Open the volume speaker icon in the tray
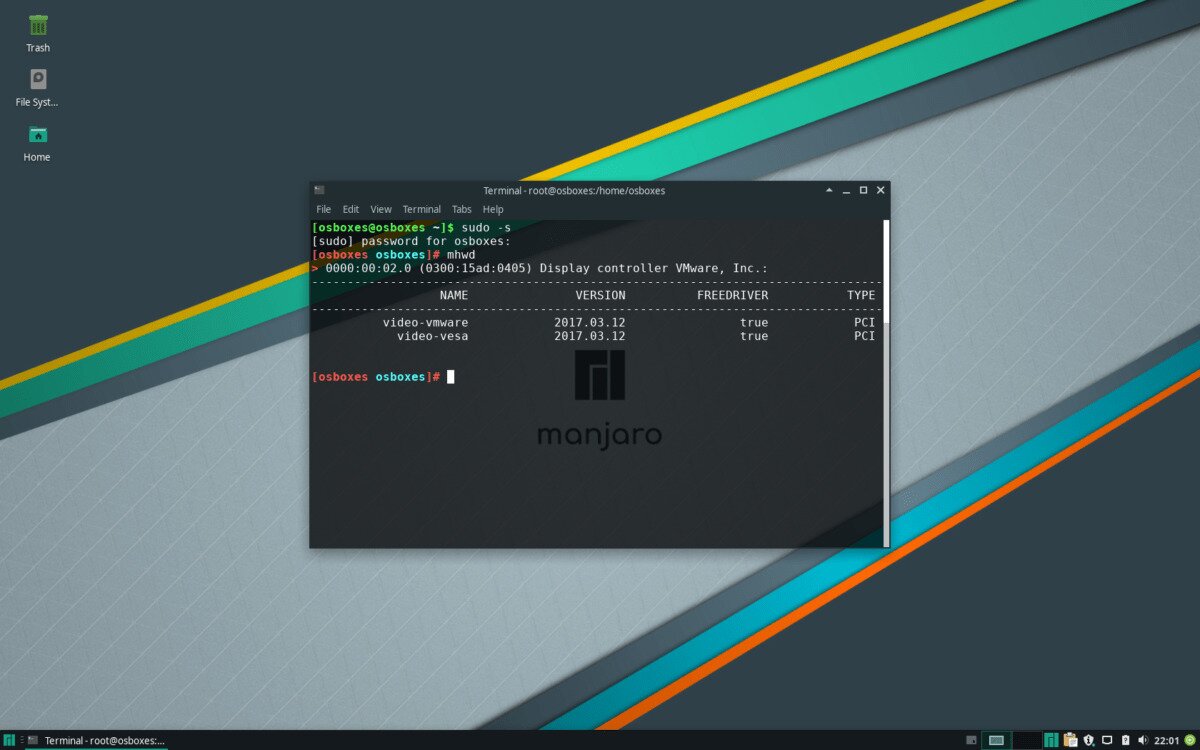The image size is (1200, 750). [1143, 740]
